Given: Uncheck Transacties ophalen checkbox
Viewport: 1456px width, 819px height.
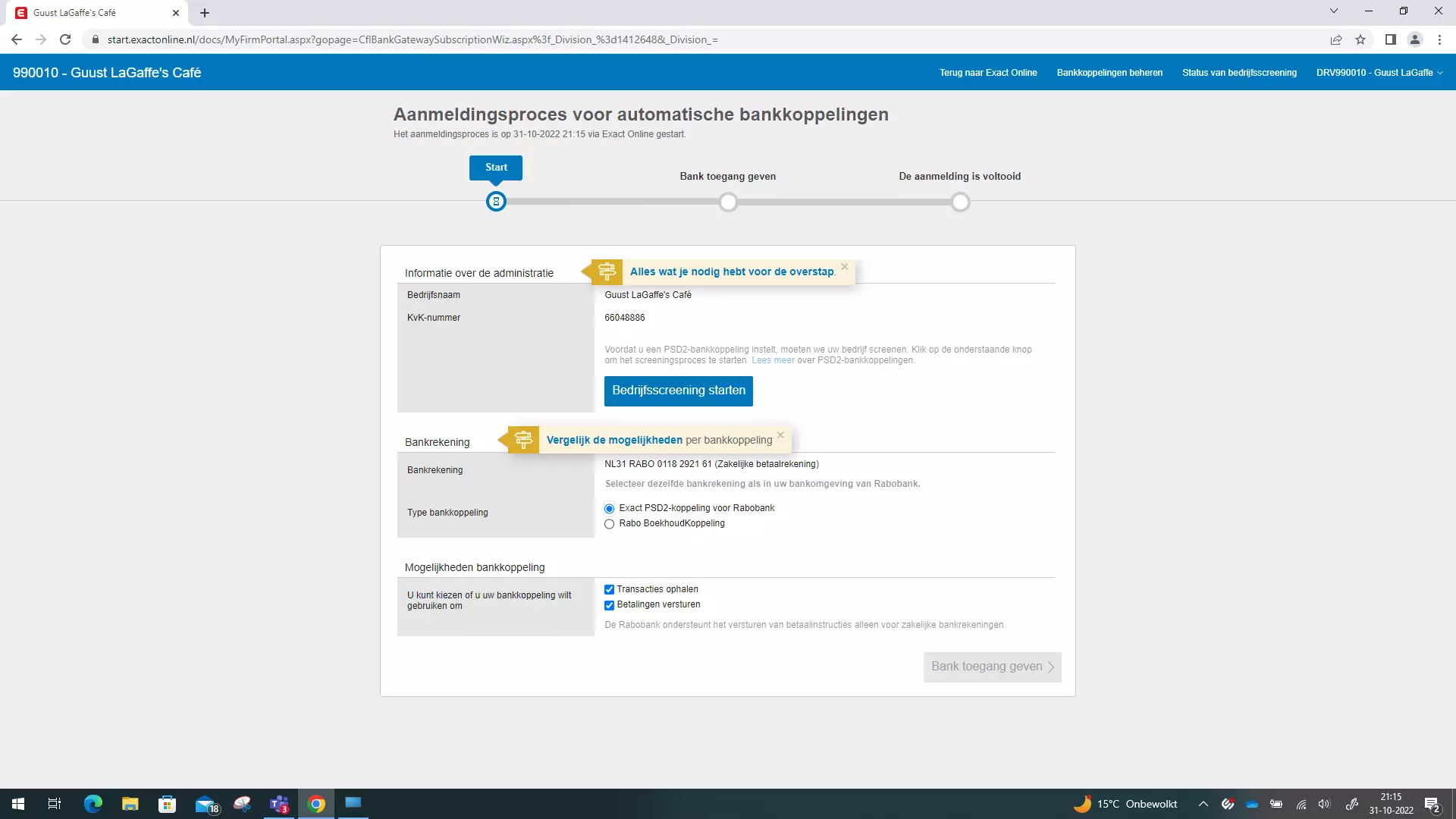Looking at the screenshot, I should (609, 589).
